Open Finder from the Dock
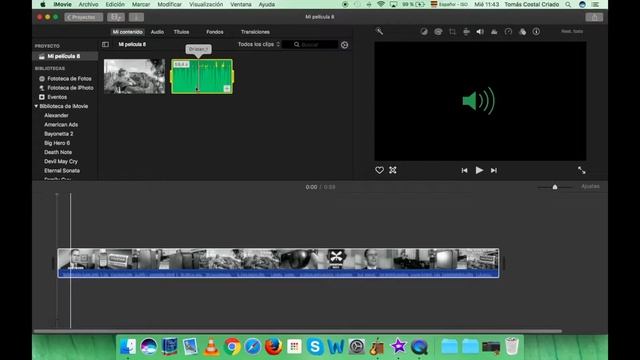Image resolution: width=640 pixels, height=360 pixels. 128,347
